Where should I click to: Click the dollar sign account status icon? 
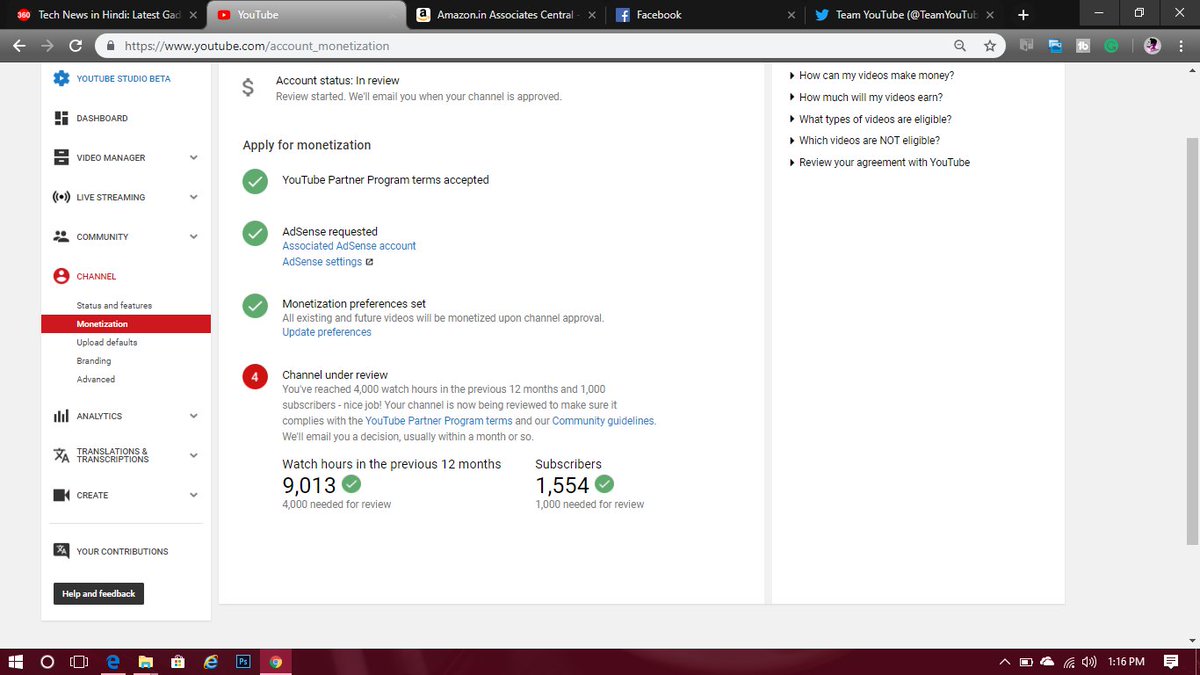[x=248, y=88]
